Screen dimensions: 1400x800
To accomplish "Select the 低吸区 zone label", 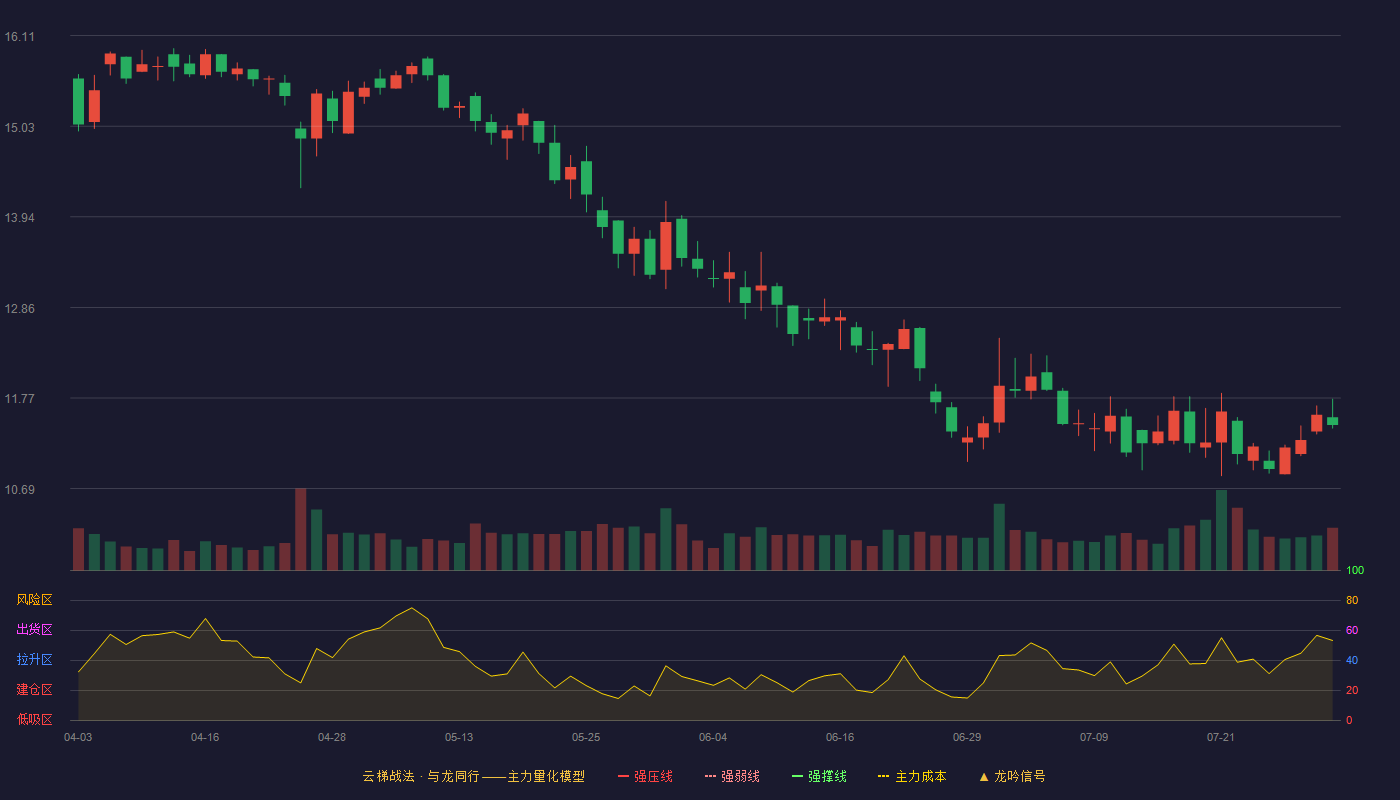I will (x=35, y=720).
